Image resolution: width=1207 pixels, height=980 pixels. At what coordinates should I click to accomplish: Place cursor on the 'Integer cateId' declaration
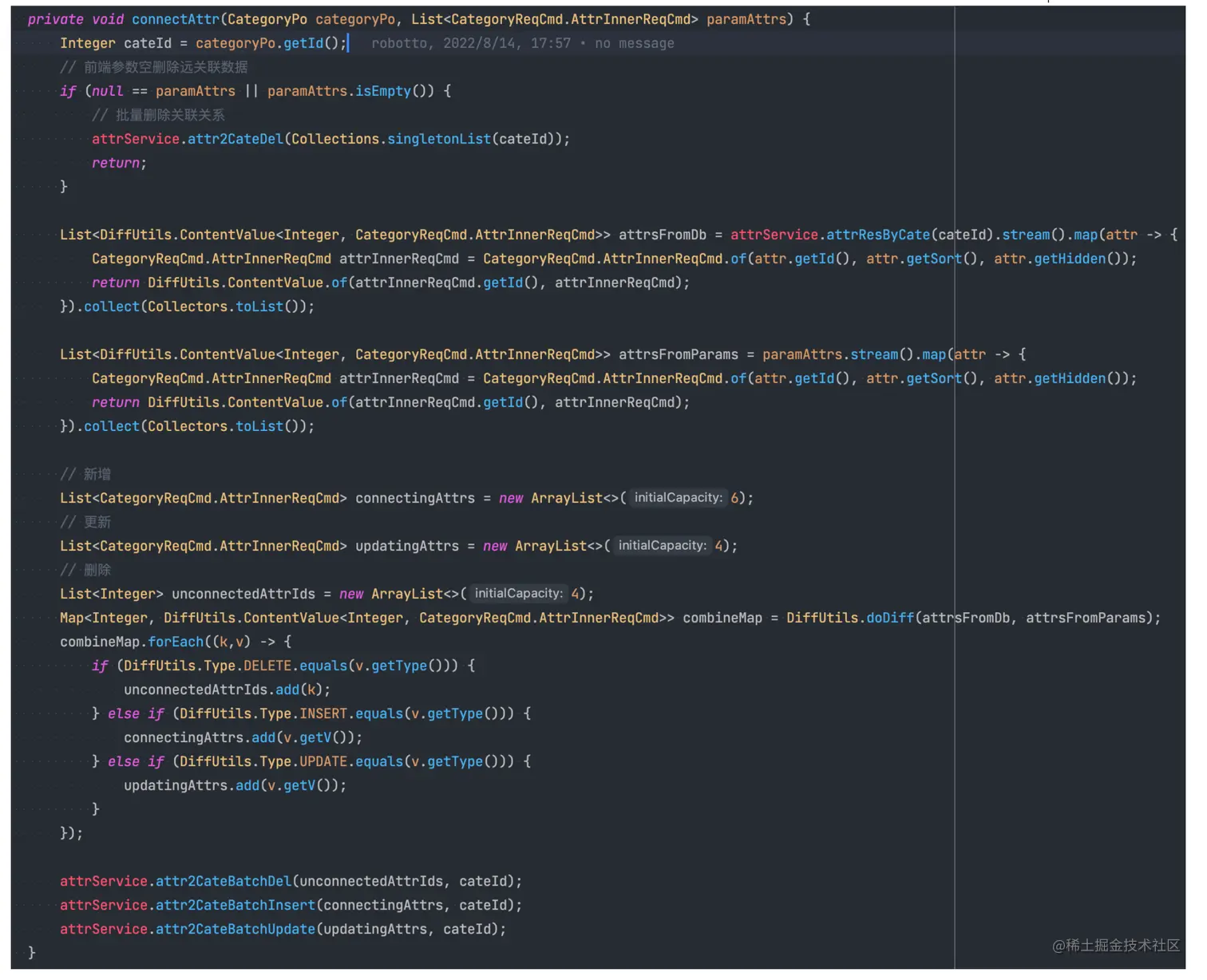pos(116,43)
